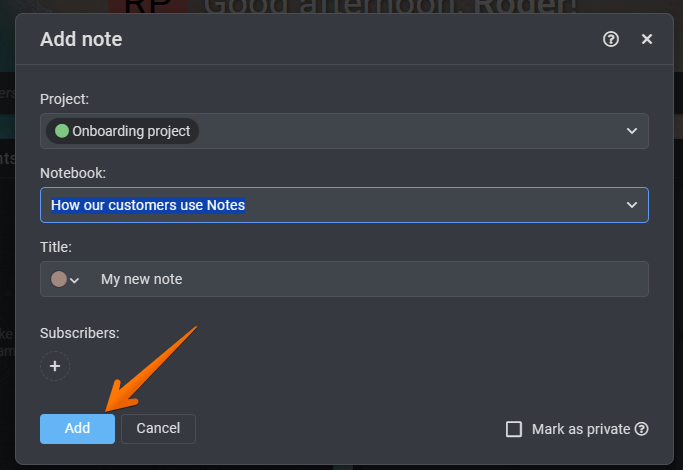Screen dimensions: 683x470
Task: Open the help icon in the dialog header
Action: pyautogui.click(x=611, y=39)
